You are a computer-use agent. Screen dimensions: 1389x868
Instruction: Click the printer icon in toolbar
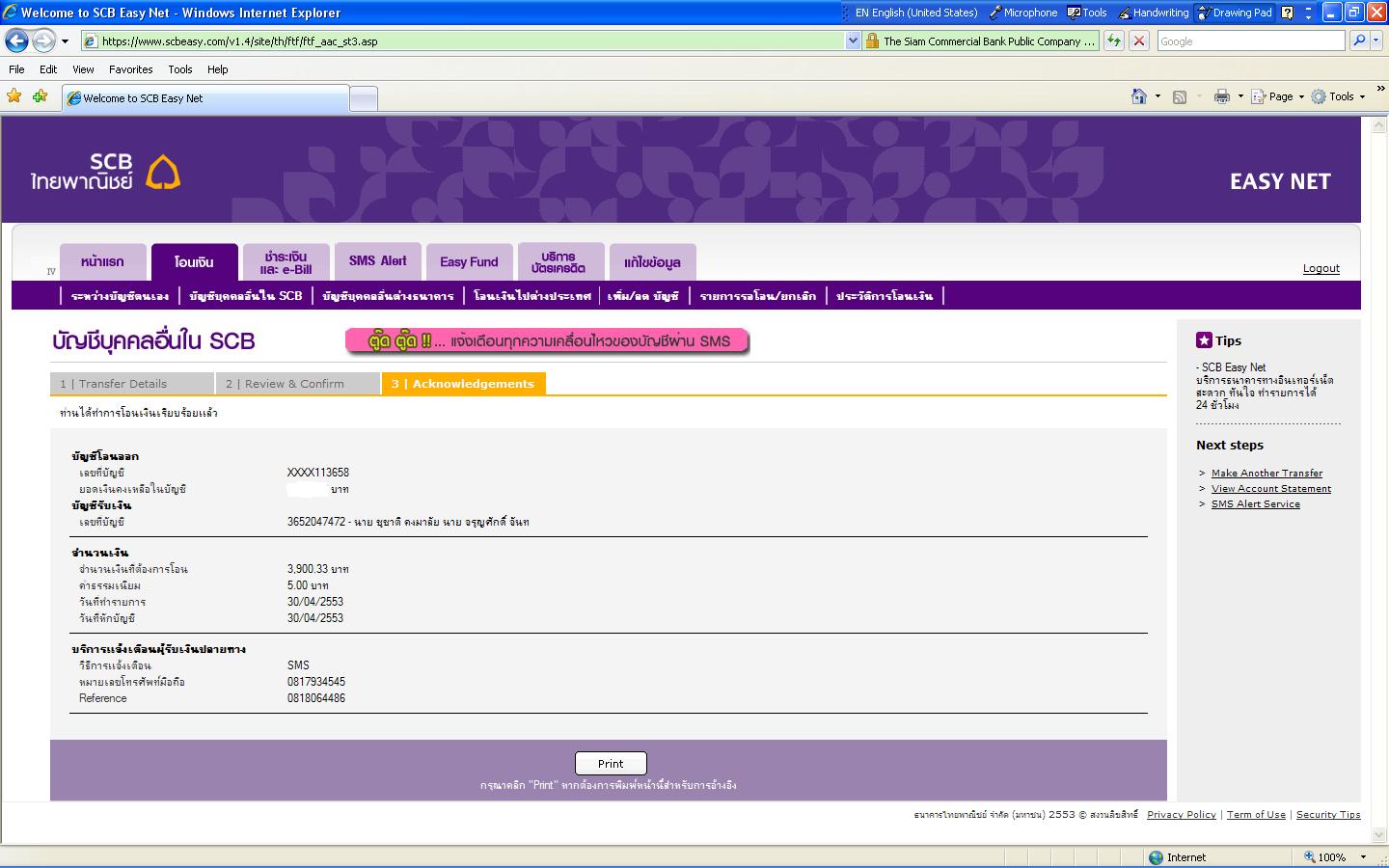pyautogui.click(x=1222, y=96)
